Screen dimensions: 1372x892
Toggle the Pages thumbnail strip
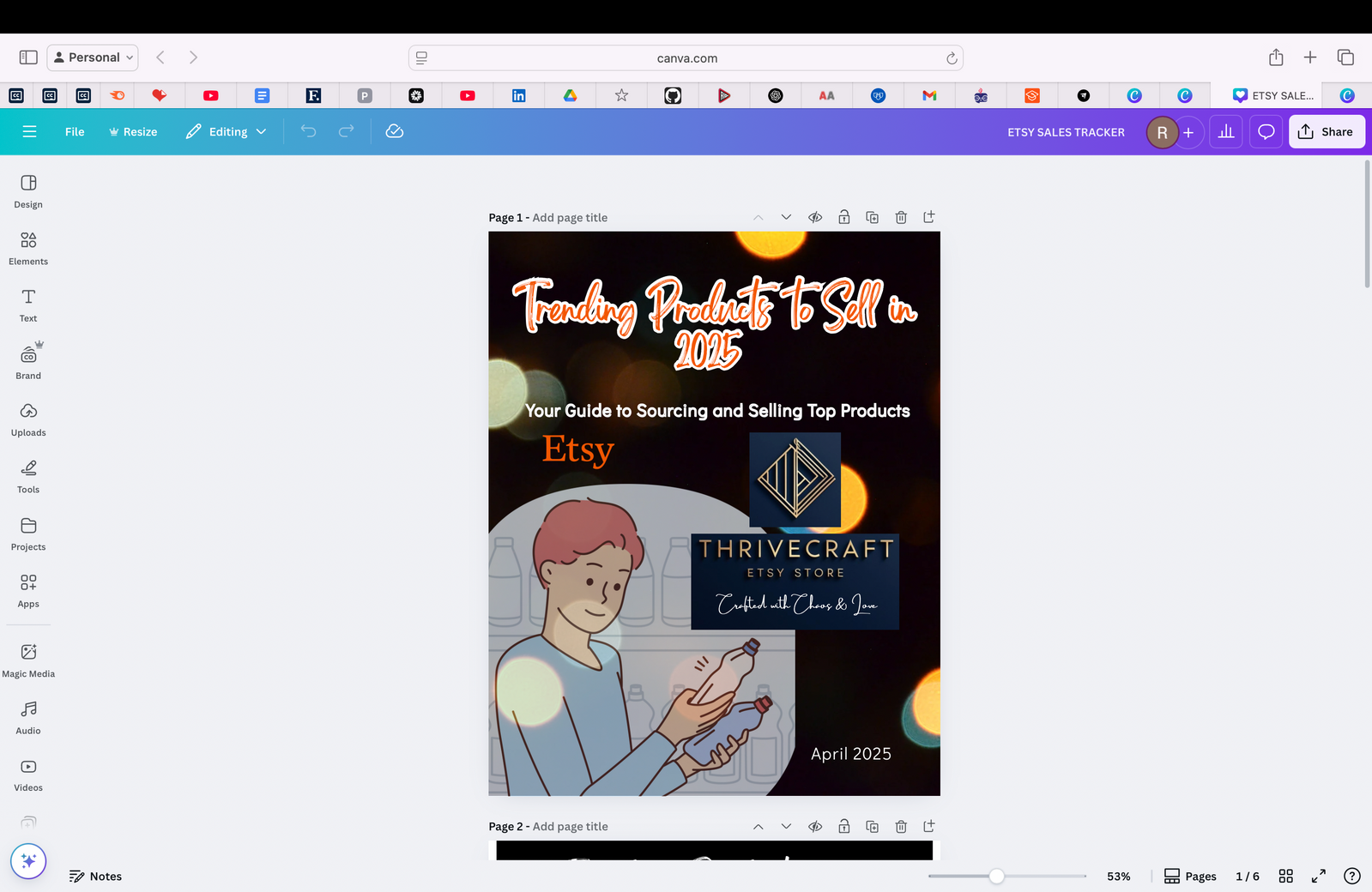1190,876
